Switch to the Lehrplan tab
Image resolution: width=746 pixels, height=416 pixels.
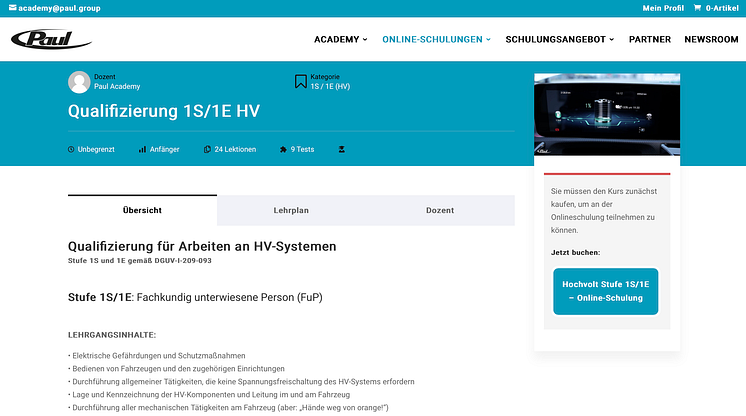point(291,211)
